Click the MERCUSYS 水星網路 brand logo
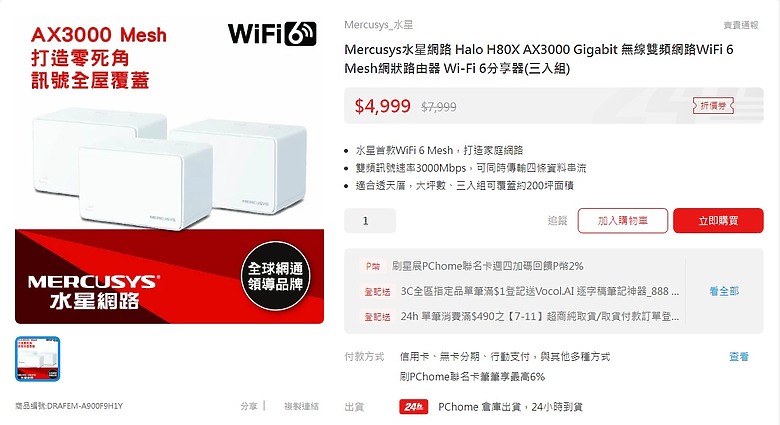The width and height of the screenshot is (780, 425). click(x=93, y=293)
